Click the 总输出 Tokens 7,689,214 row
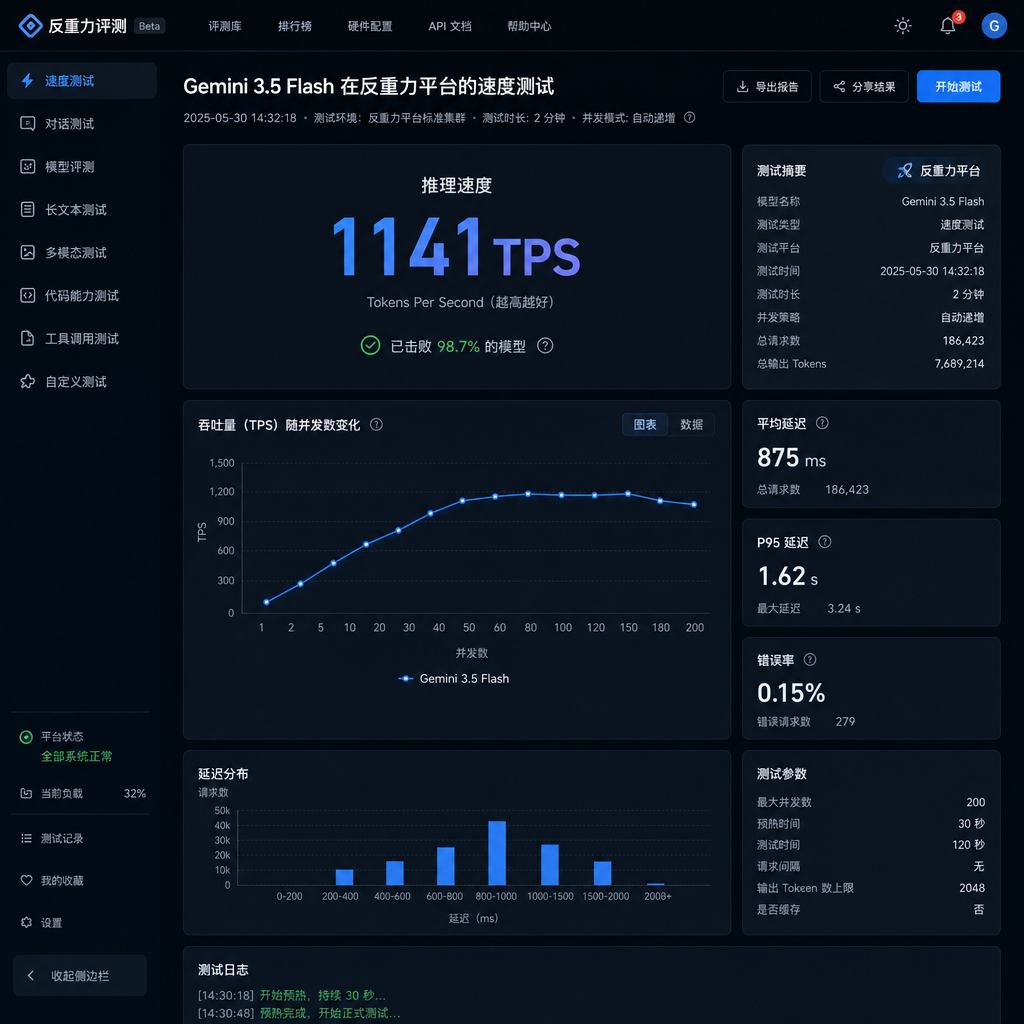 click(871, 364)
